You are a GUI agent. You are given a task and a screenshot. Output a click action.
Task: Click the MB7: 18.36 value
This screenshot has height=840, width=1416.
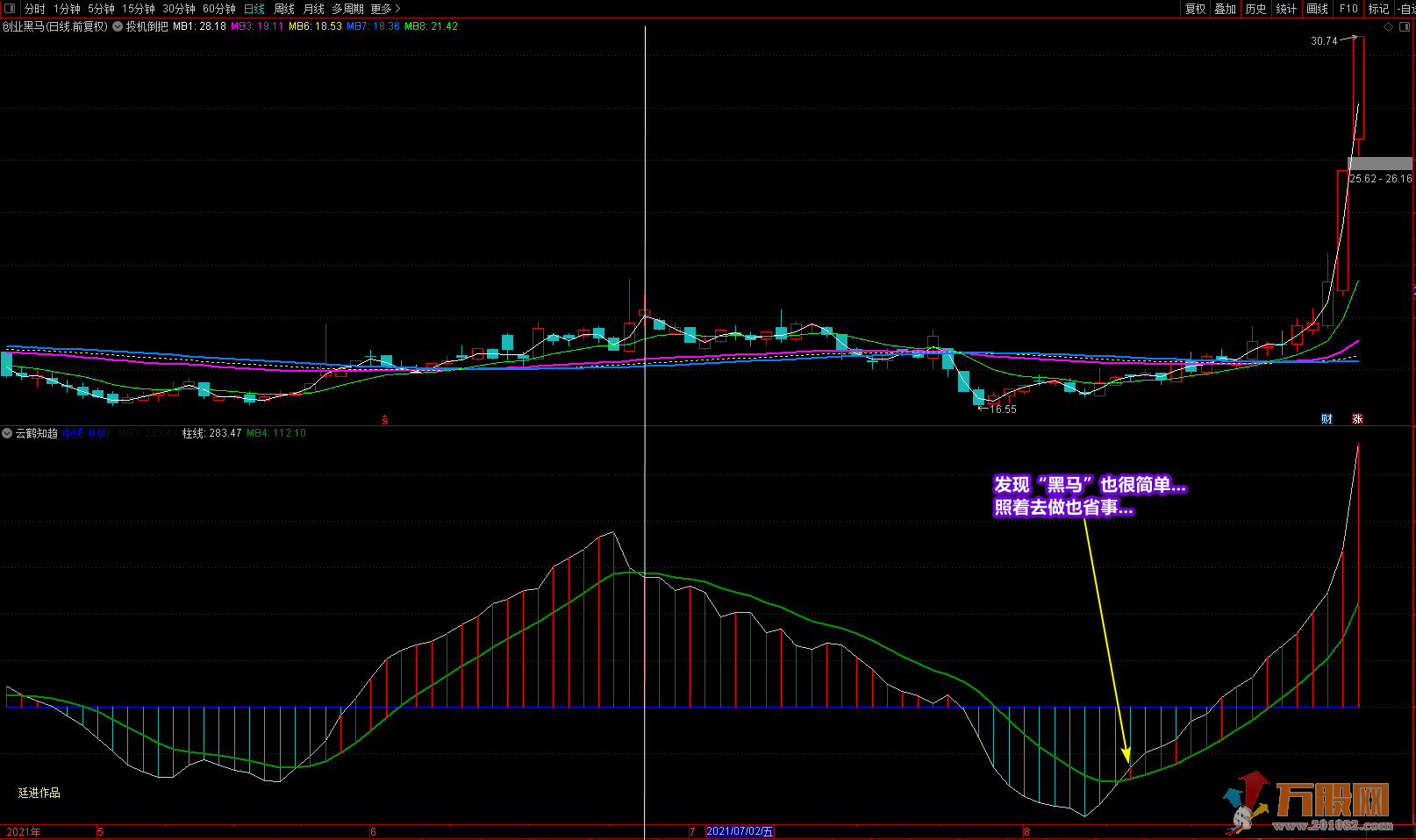tap(373, 26)
